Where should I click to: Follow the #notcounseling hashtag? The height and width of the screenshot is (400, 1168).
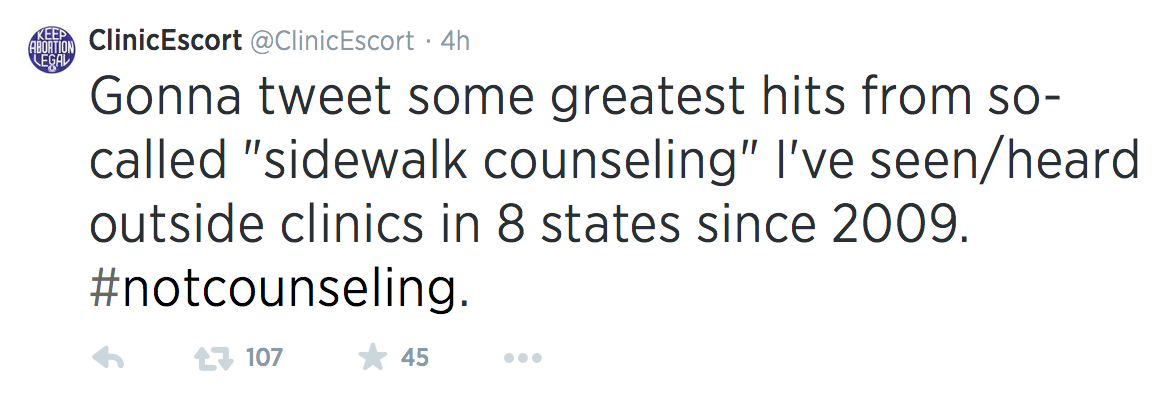coord(279,289)
